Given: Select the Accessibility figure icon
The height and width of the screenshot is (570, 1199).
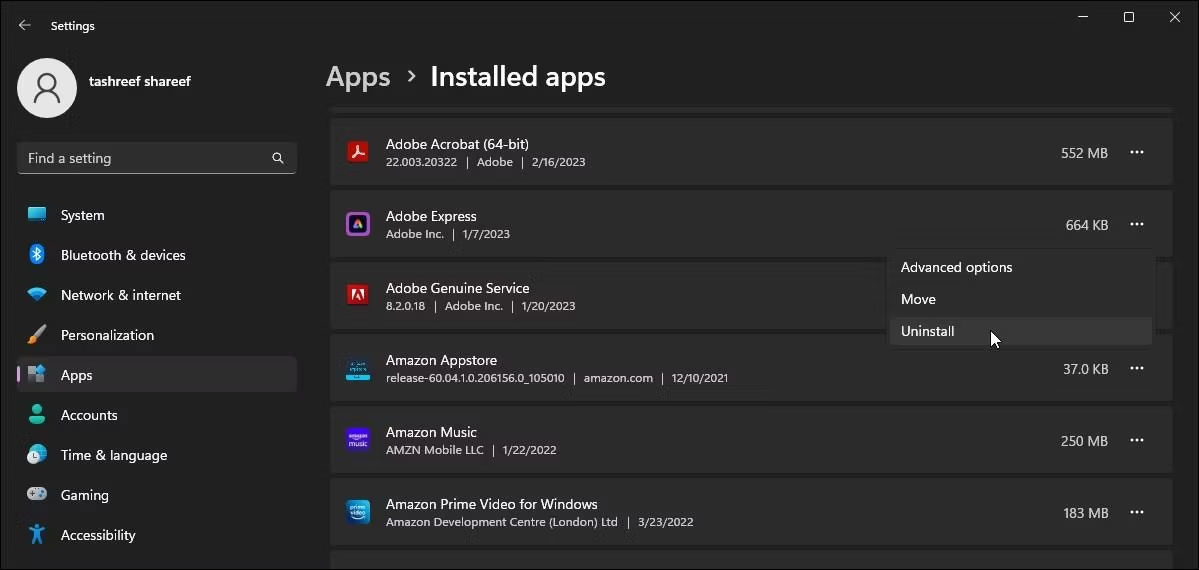Looking at the screenshot, I should (37, 534).
